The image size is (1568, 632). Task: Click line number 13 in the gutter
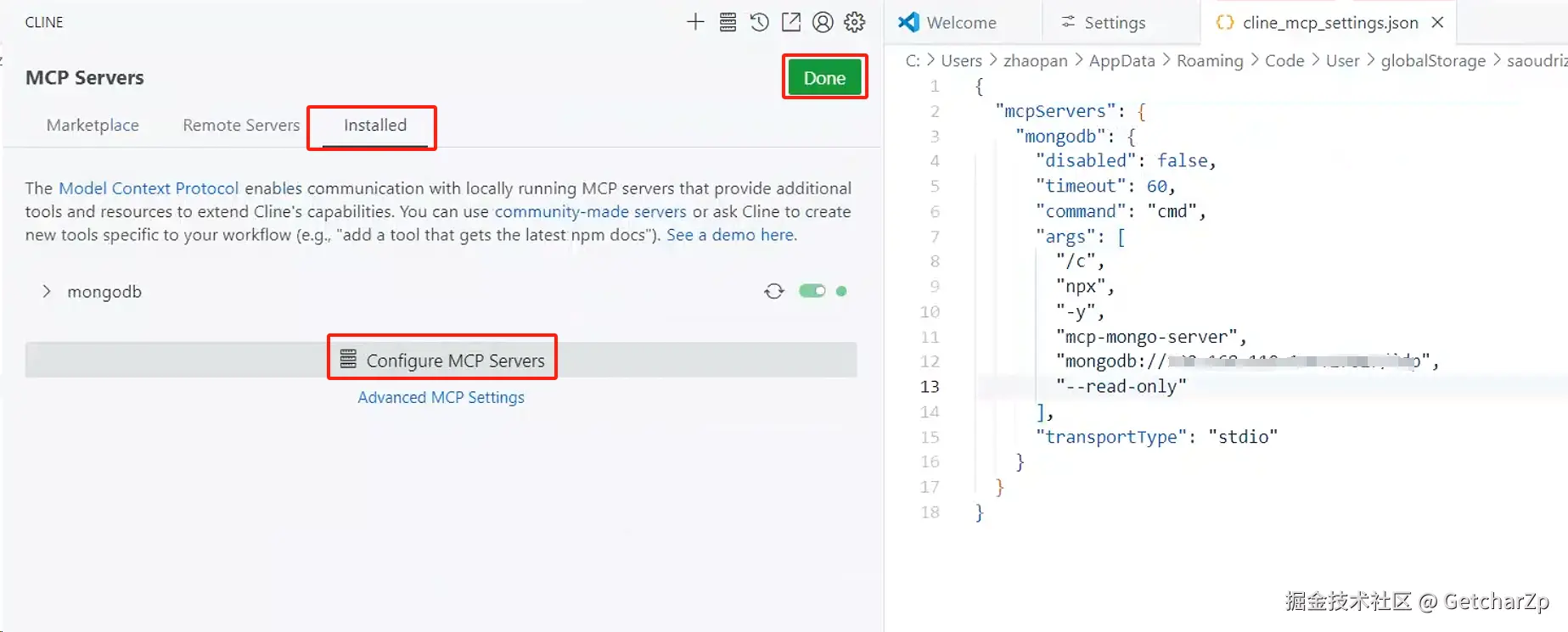coord(930,387)
